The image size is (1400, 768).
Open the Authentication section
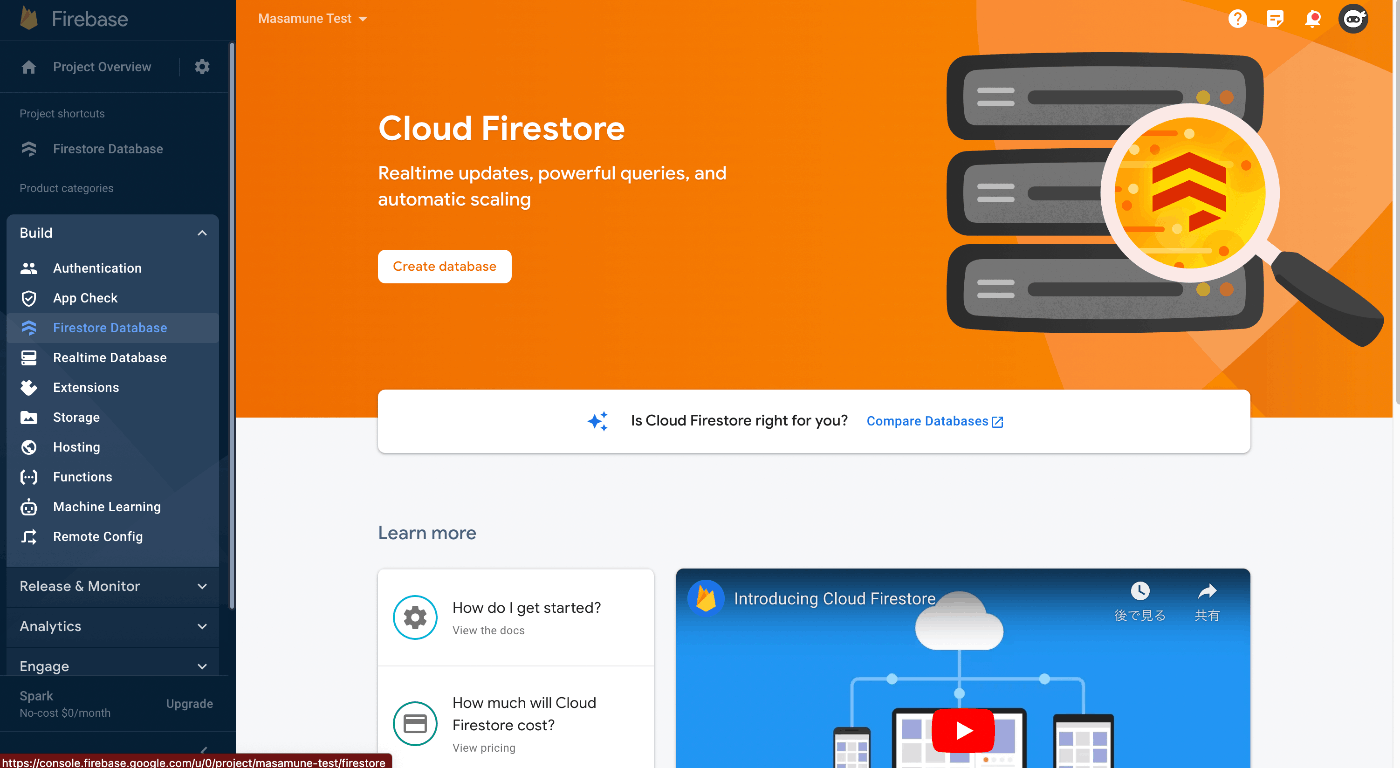(x=97, y=268)
